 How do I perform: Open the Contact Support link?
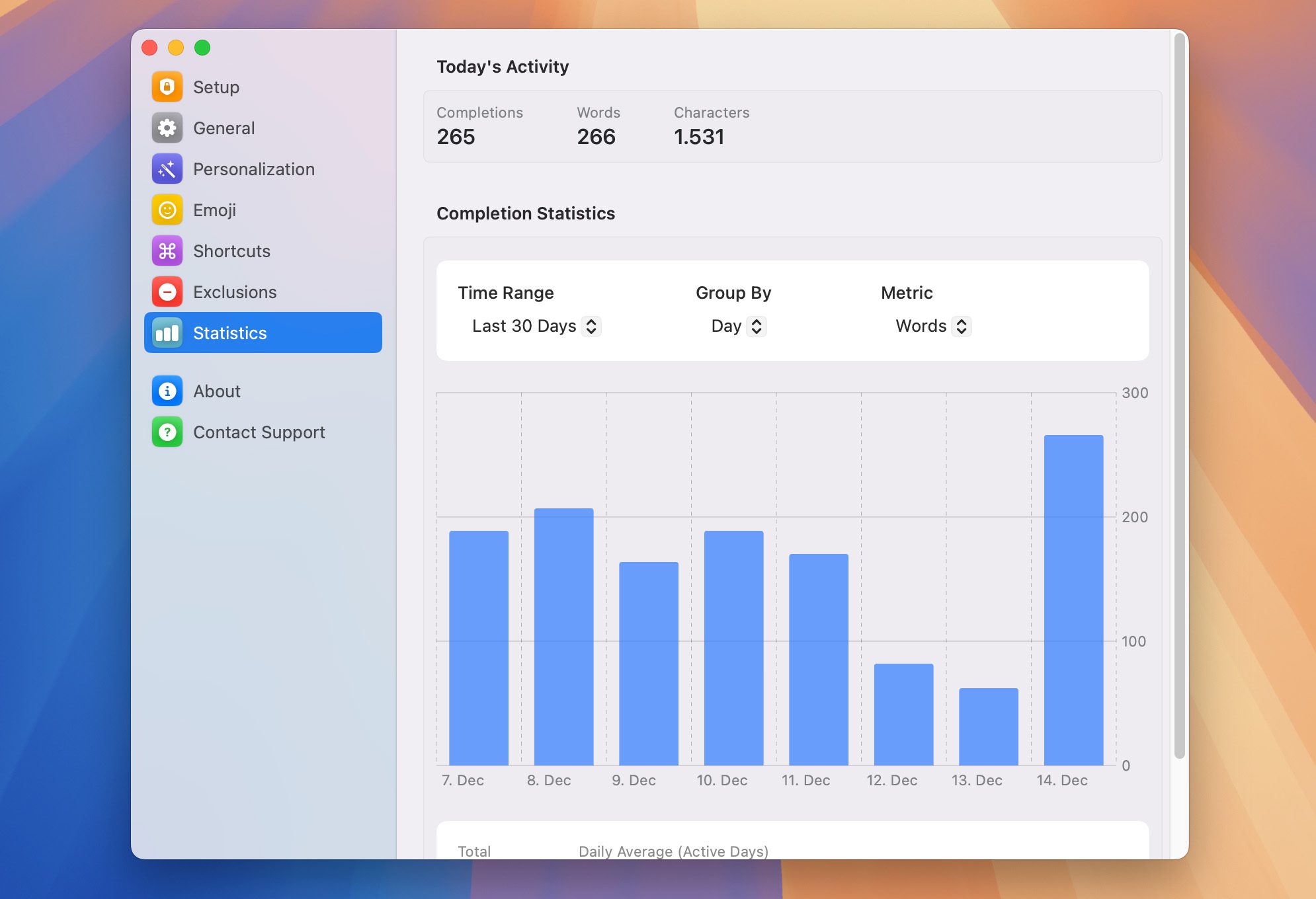point(259,432)
